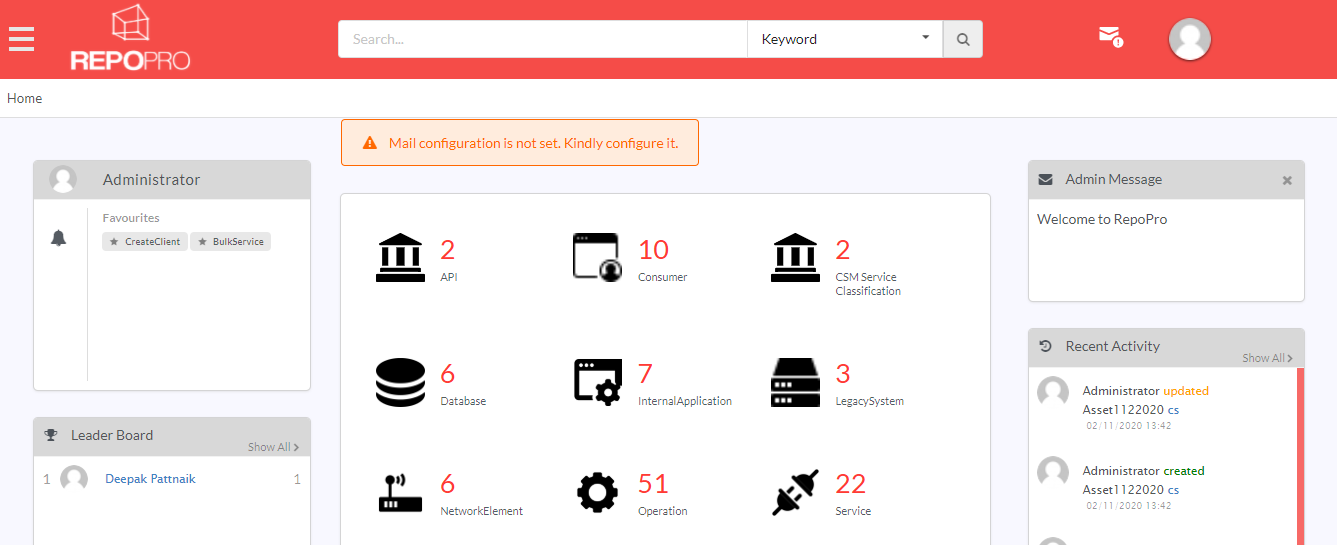The height and width of the screenshot is (545, 1337).
Task: Open the Consumer asset type icon
Action: [x=597, y=258]
